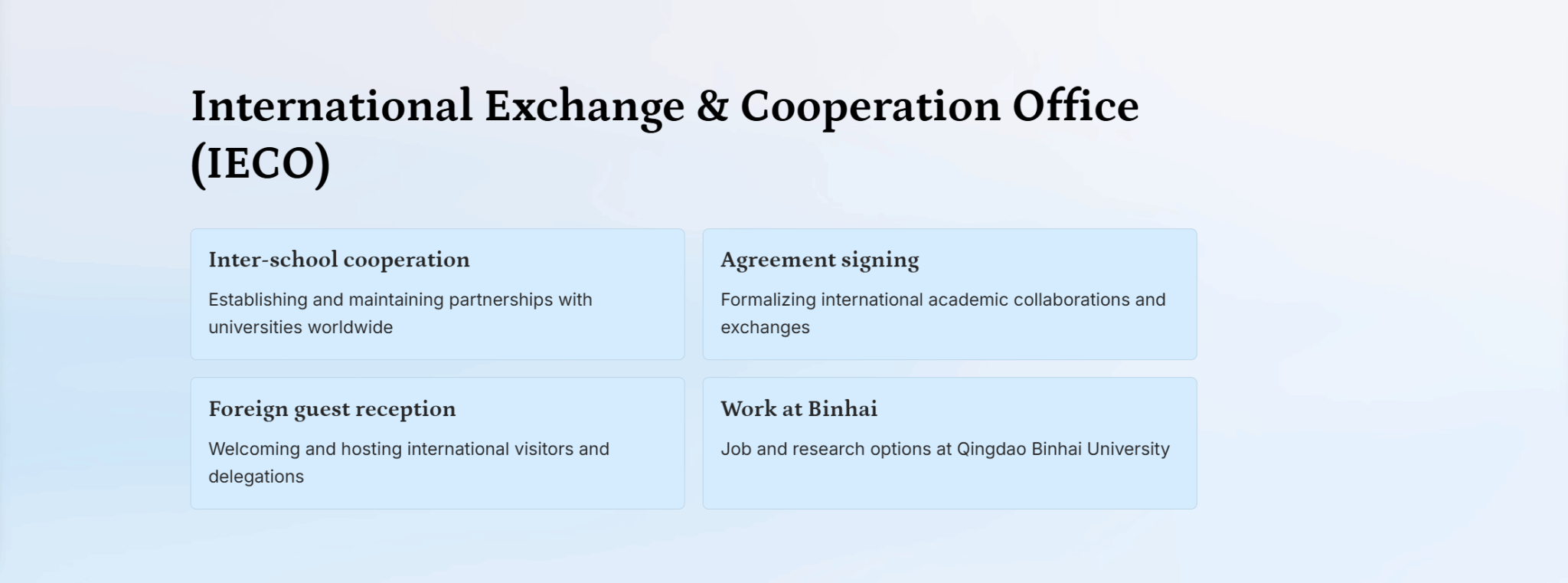Click the word 'delegations' in reception card
Screen dimensions: 1568x583
coord(256,477)
